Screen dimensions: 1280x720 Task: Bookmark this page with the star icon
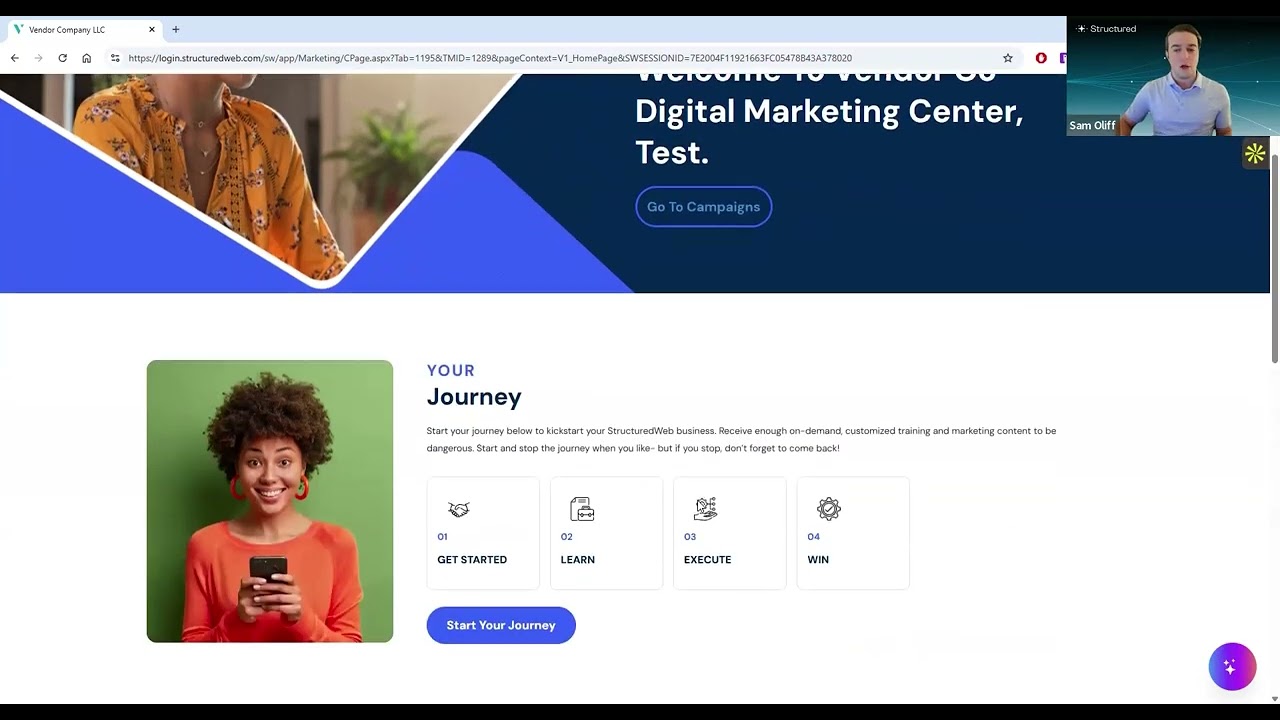point(1008,58)
